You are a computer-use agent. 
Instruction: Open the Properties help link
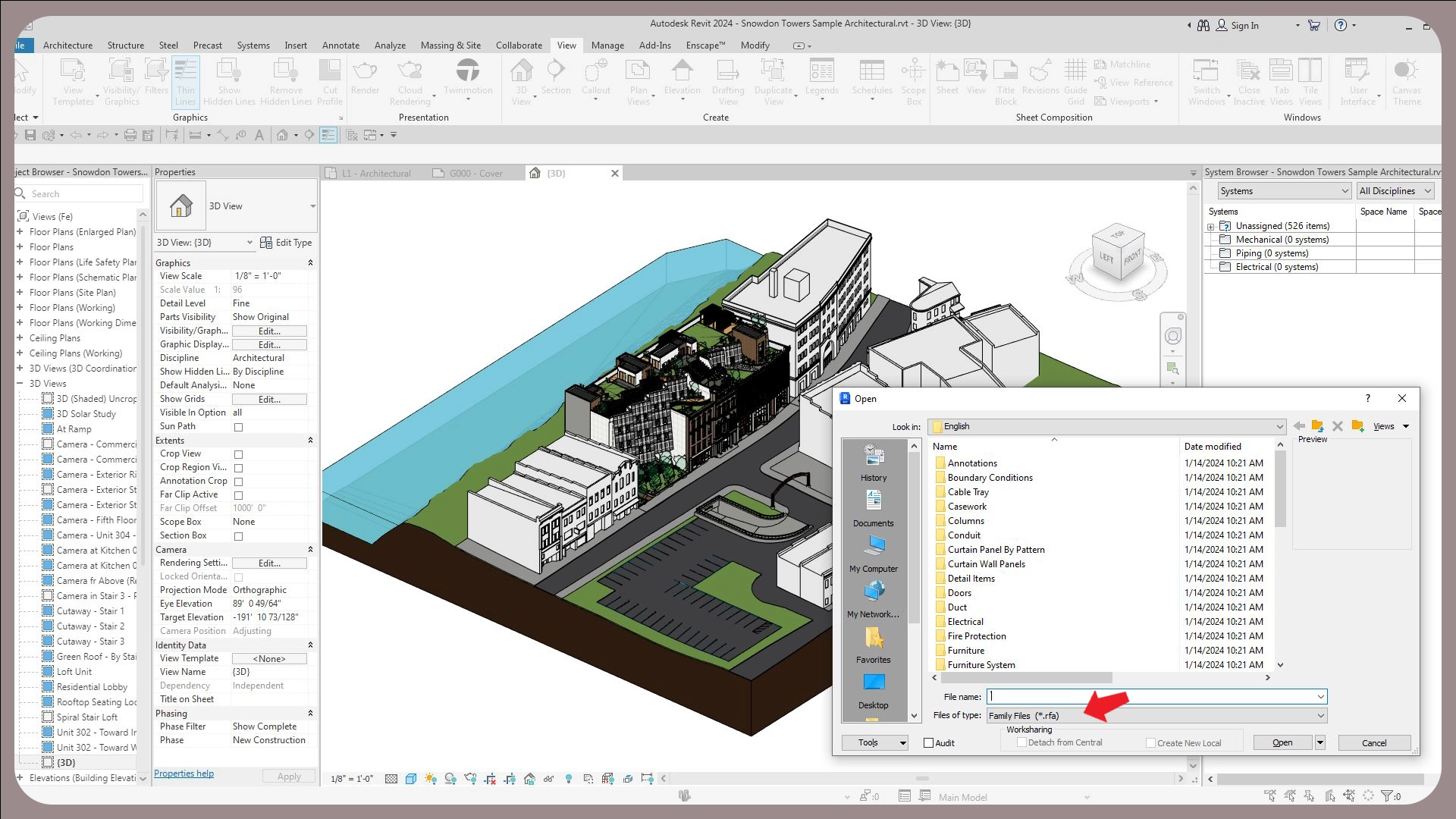184,773
